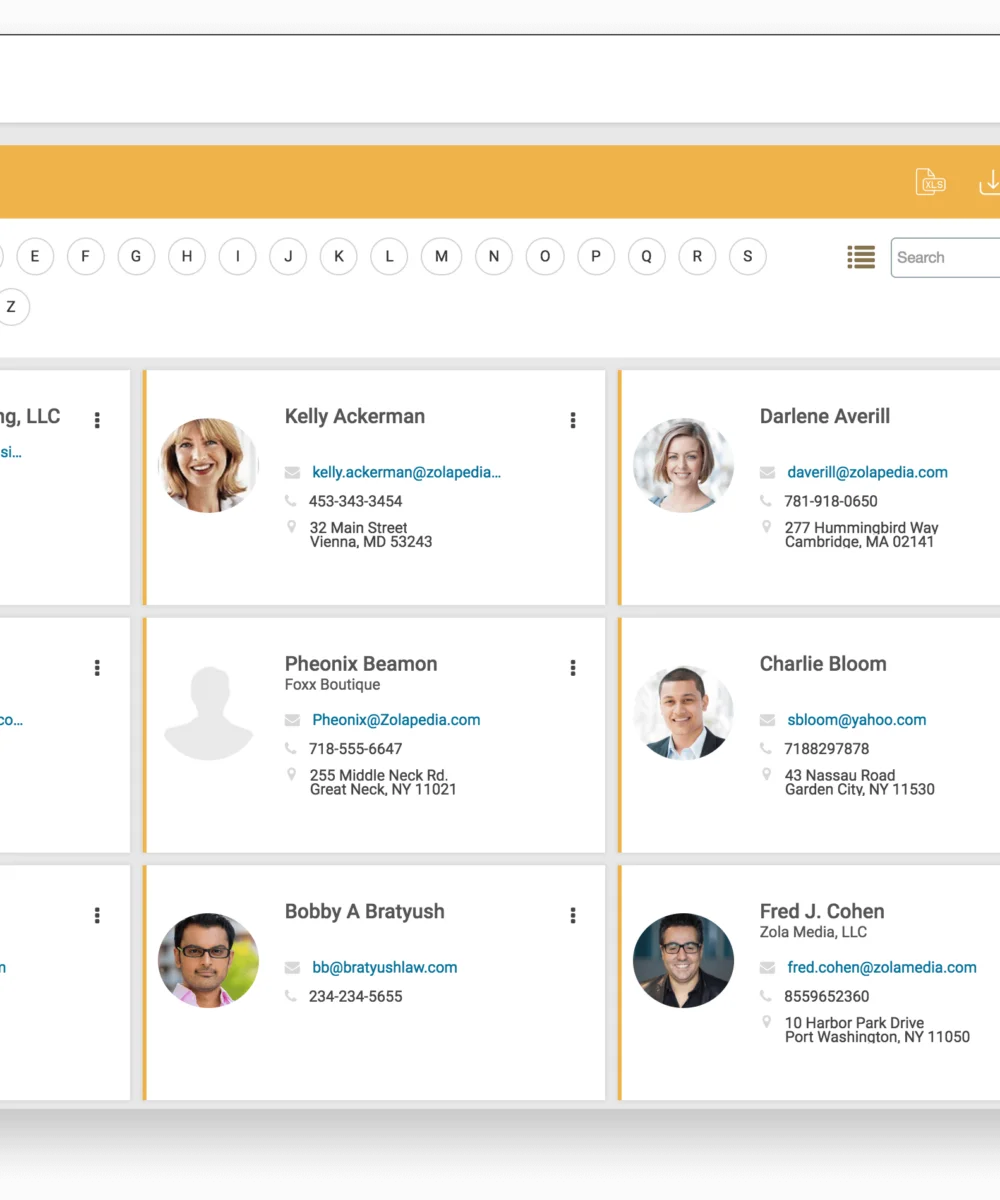Export contacts with the XLS icon
The width and height of the screenshot is (1000, 1200).
point(930,182)
